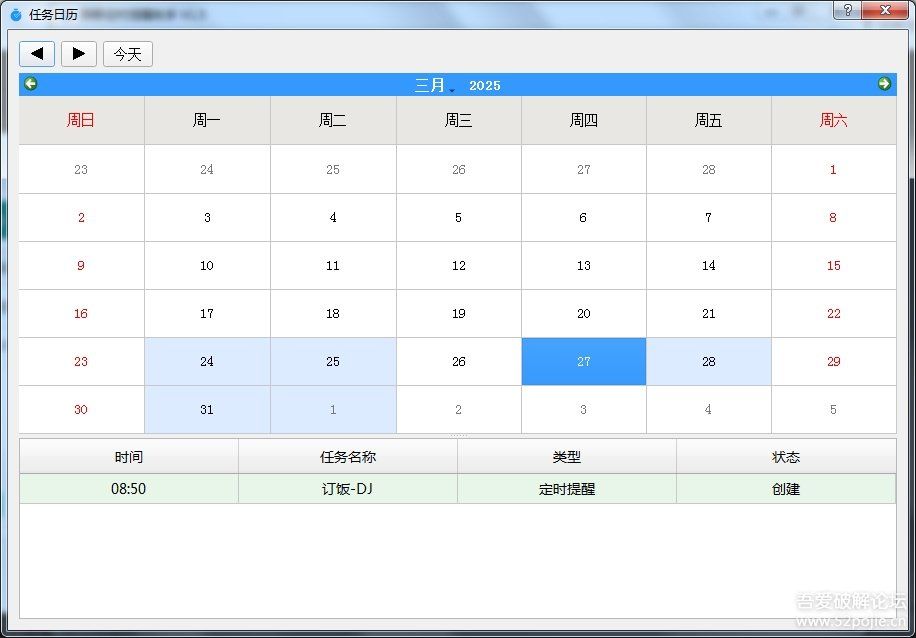Click the 周六 weekday header
916x638 pixels.
point(834,120)
